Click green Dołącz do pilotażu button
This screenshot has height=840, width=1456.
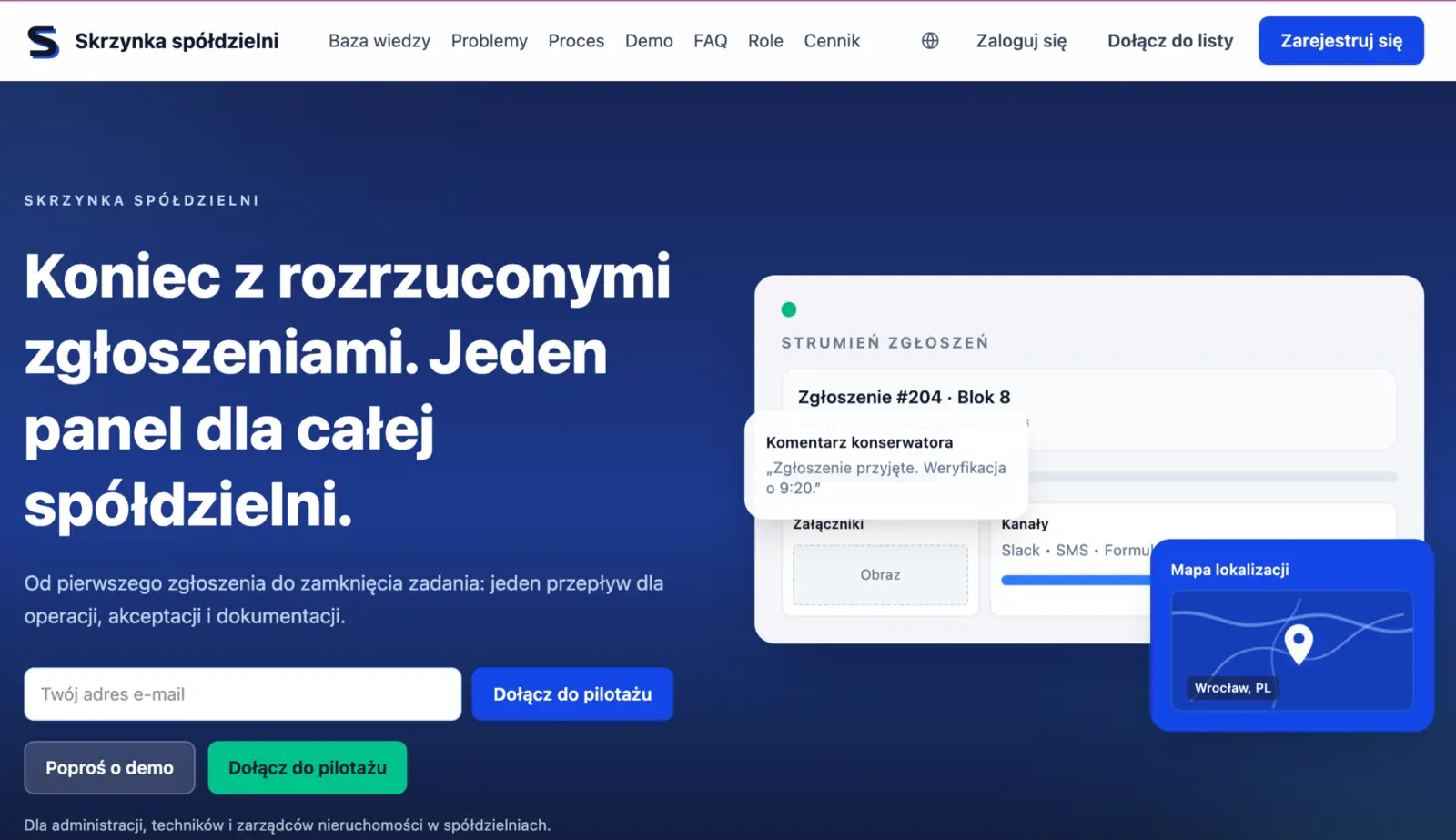308,768
